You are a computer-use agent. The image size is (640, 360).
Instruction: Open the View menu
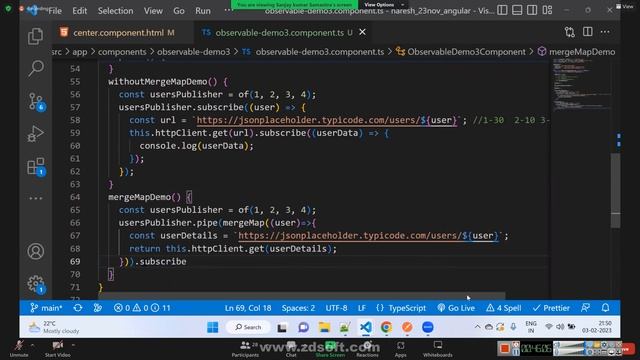[153, 11]
